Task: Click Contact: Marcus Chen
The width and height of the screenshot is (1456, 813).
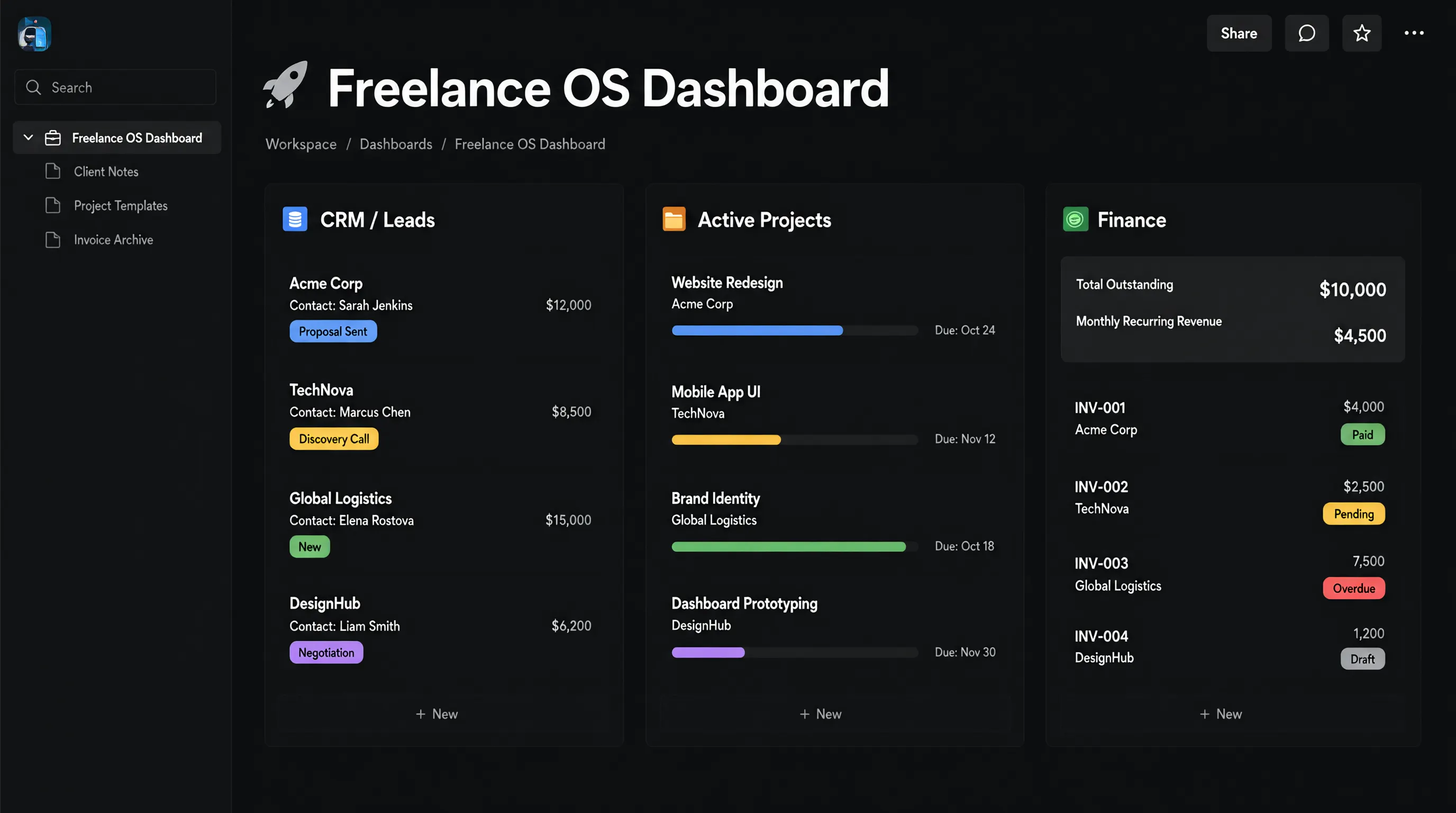Action: tap(350, 412)
